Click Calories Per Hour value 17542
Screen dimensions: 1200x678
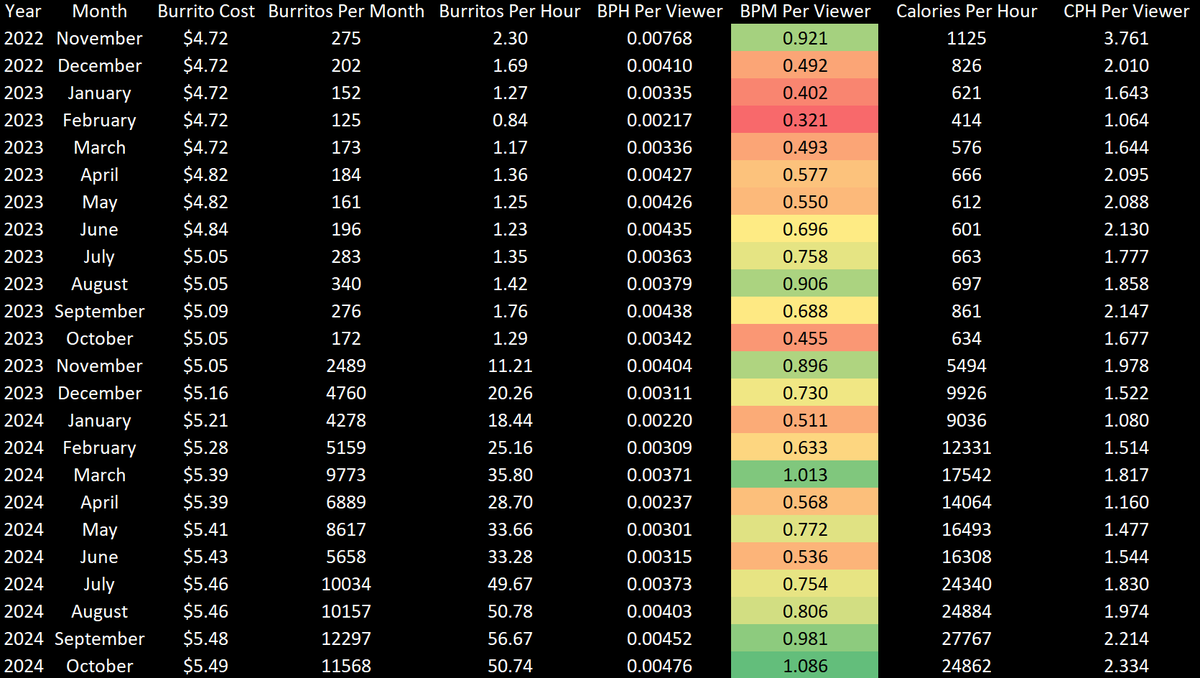966,475
